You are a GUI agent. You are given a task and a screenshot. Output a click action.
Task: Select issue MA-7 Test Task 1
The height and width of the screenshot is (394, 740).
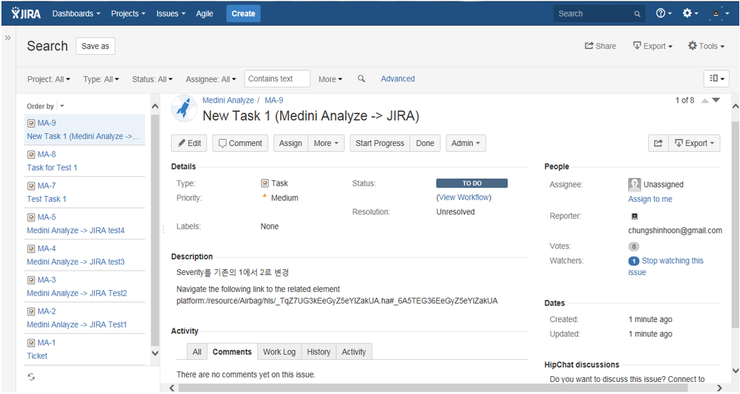(x=84, y=192)
